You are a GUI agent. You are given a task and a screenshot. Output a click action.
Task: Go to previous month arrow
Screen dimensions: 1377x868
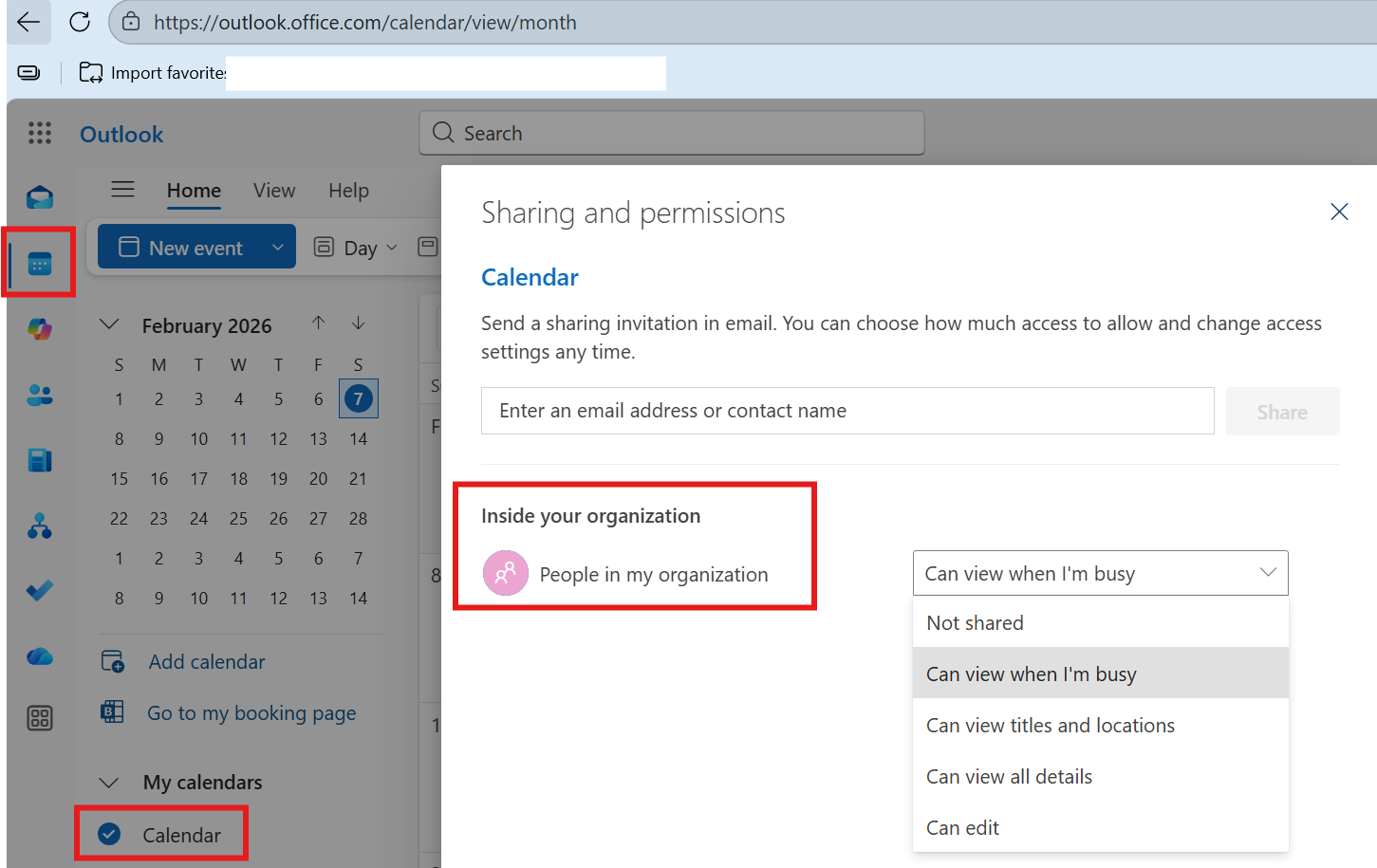point(319,323)
